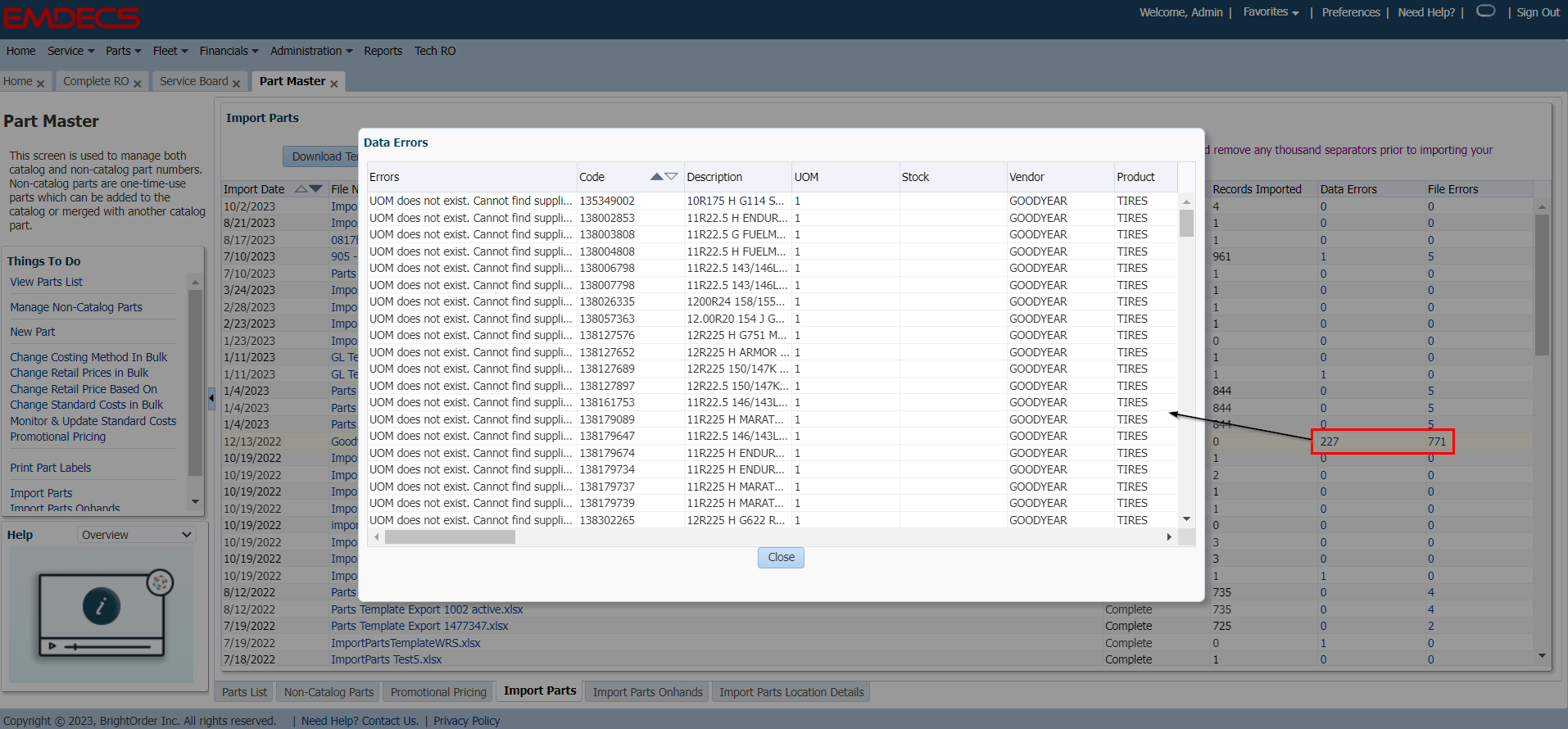Switch to Import Parts Location Details tab
The height and width of the screenshot is (729, 1568).
click(791, 692)
